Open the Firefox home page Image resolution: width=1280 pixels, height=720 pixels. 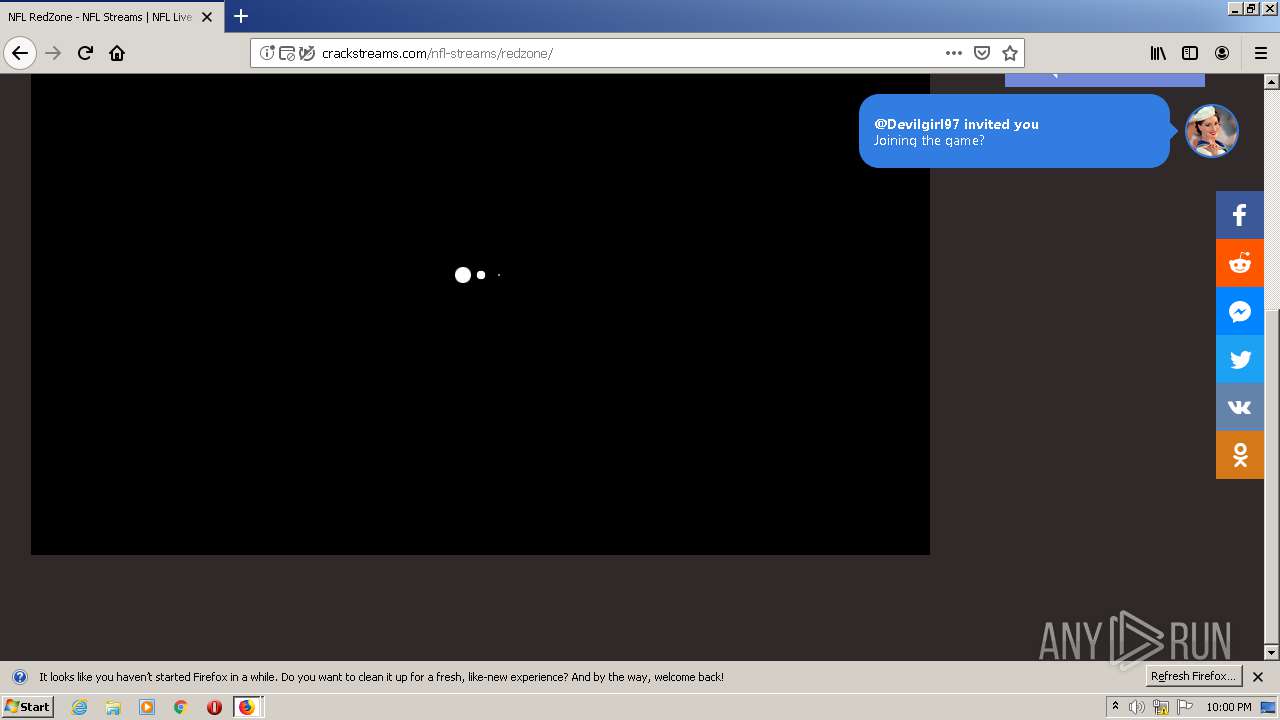point(117,53)
